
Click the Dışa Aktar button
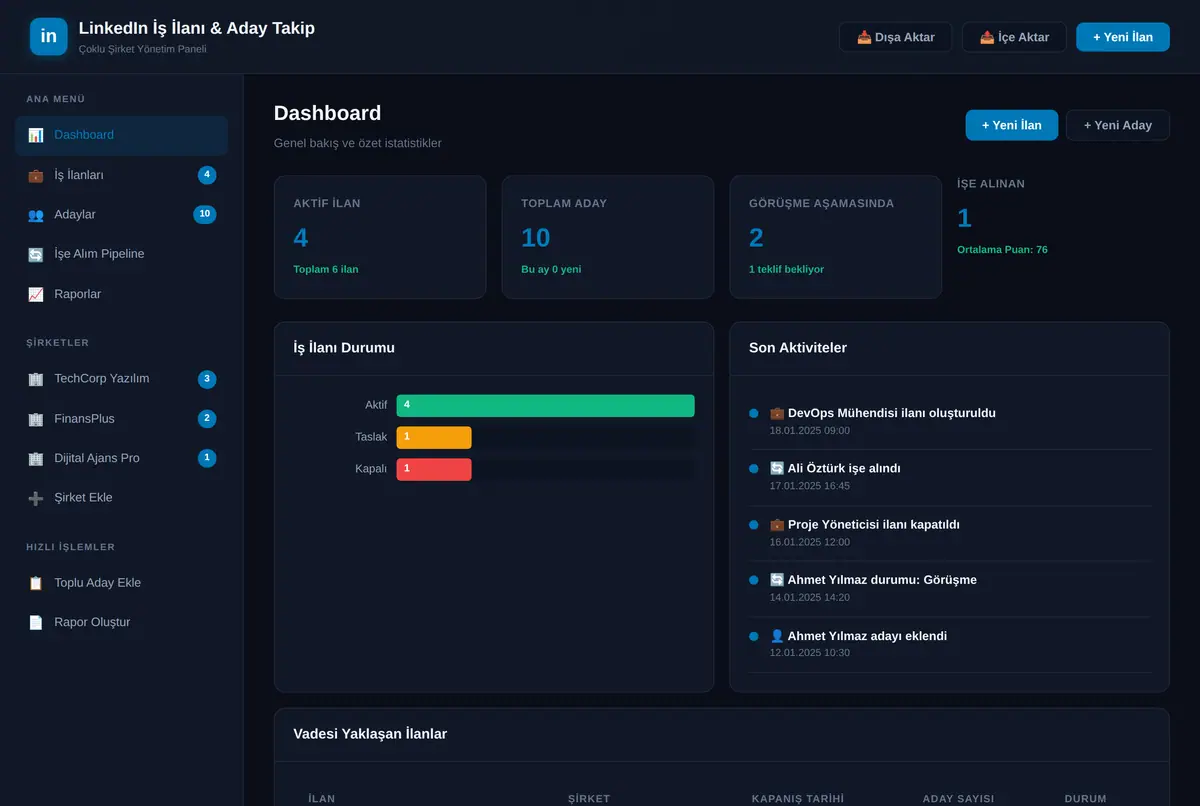tap(896, 37)
